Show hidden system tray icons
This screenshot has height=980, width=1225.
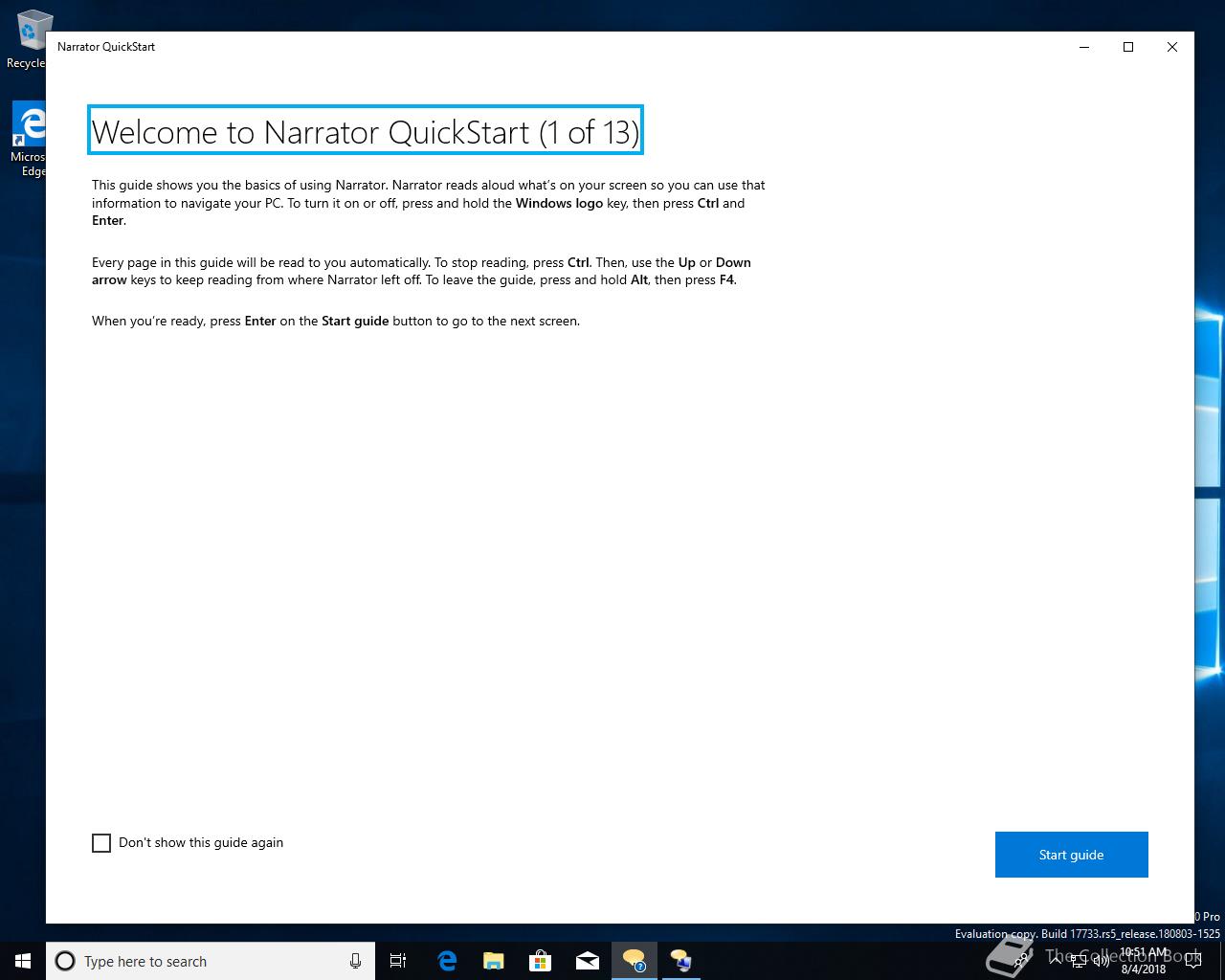pyautogui.click(x=1056, y=961)
